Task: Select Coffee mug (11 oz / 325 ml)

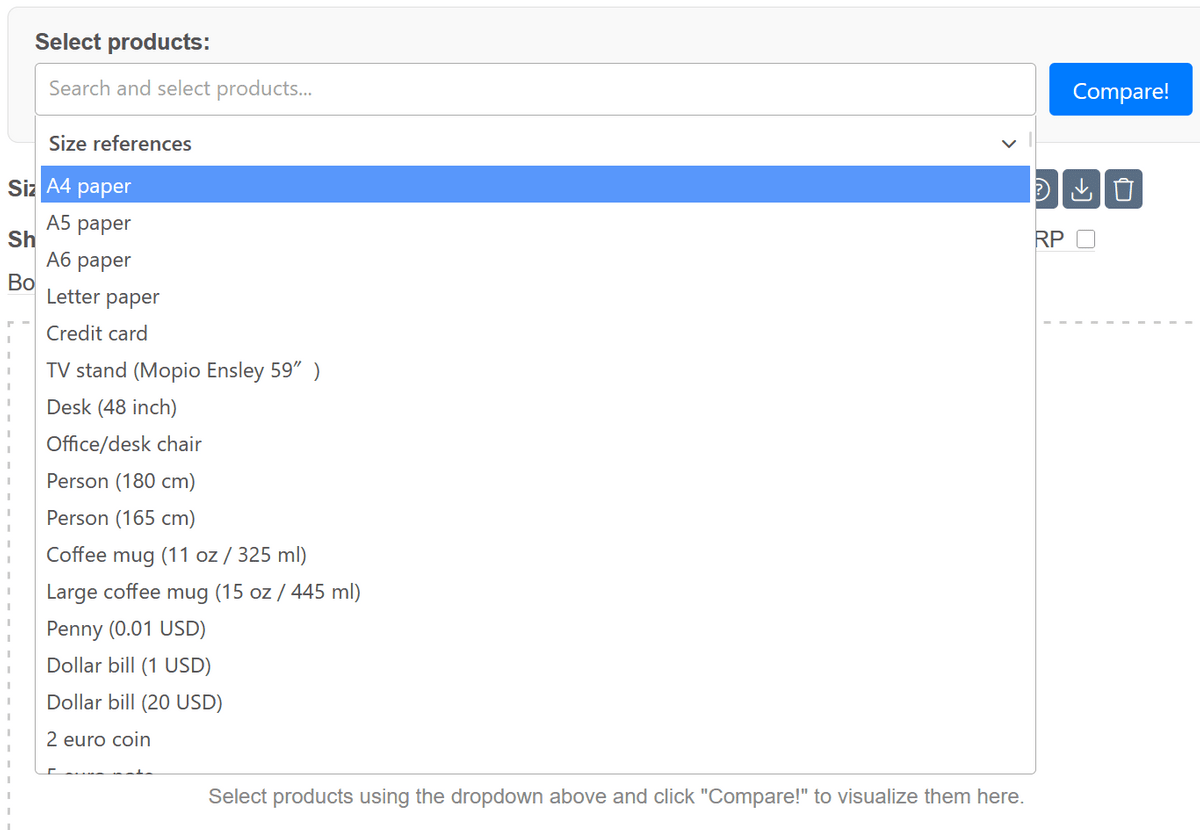Action: pyautogui.click(x=176, y=555)
